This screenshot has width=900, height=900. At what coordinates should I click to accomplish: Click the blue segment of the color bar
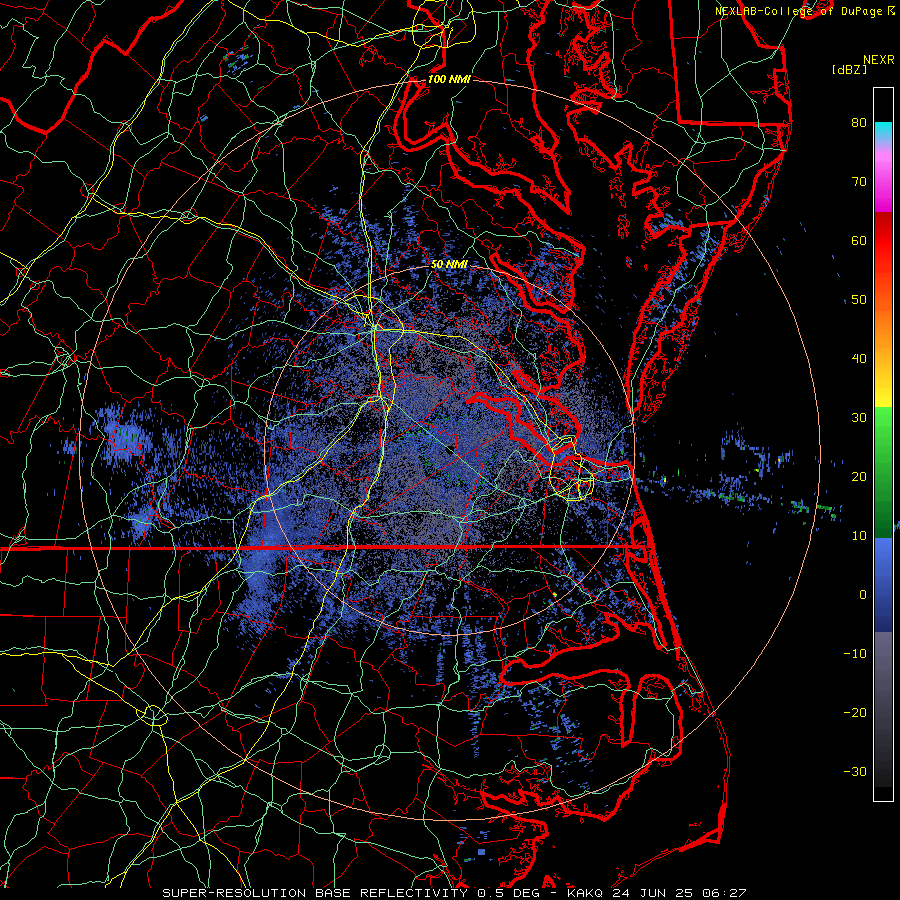(883, 584)
